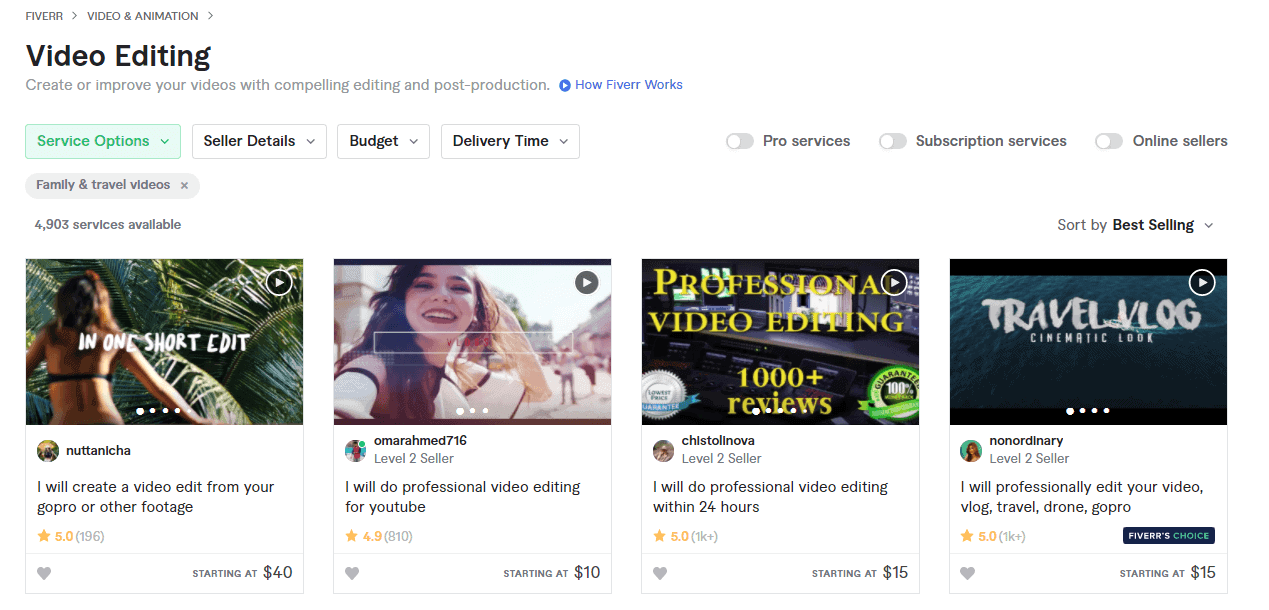Remove the Family & travel videos filter tag
Viewport: 1269px width, 610px height.
click(184, 185)
